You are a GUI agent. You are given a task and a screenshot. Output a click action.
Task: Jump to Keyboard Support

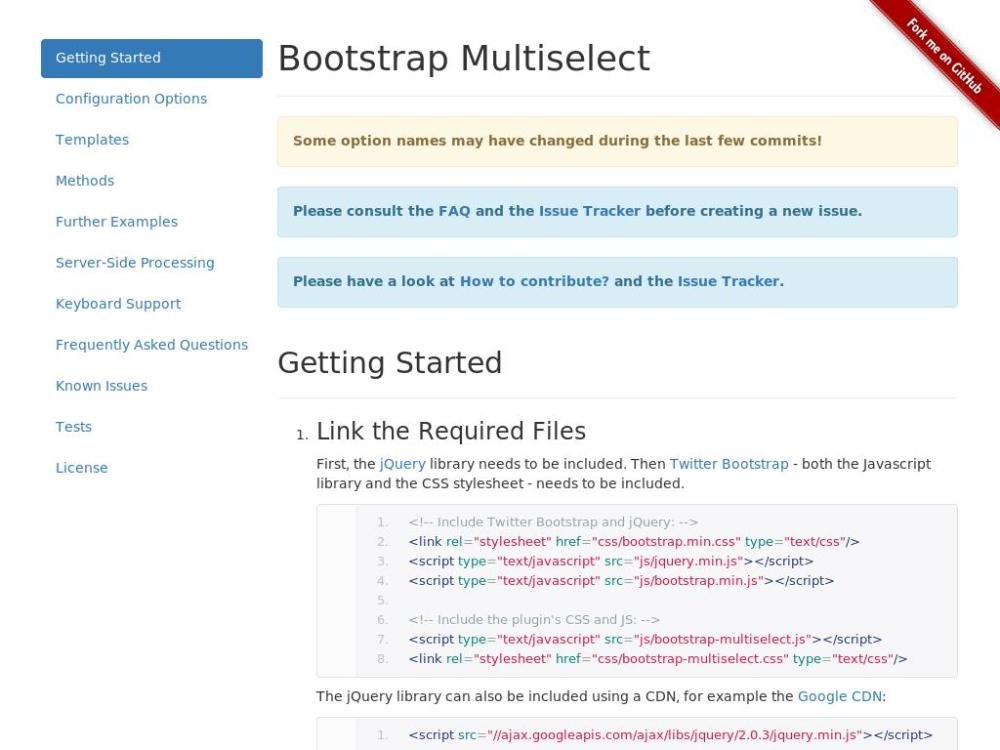point(118,304)
